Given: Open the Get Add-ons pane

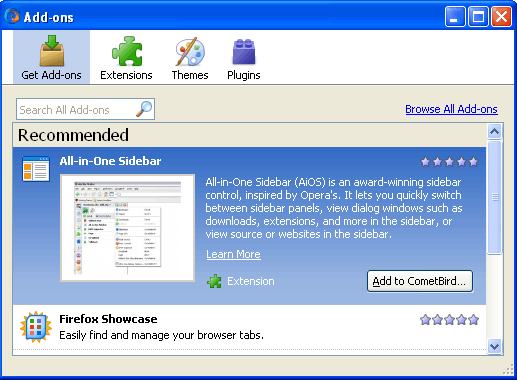Looking at the screenshot, I should coord(51,57).
